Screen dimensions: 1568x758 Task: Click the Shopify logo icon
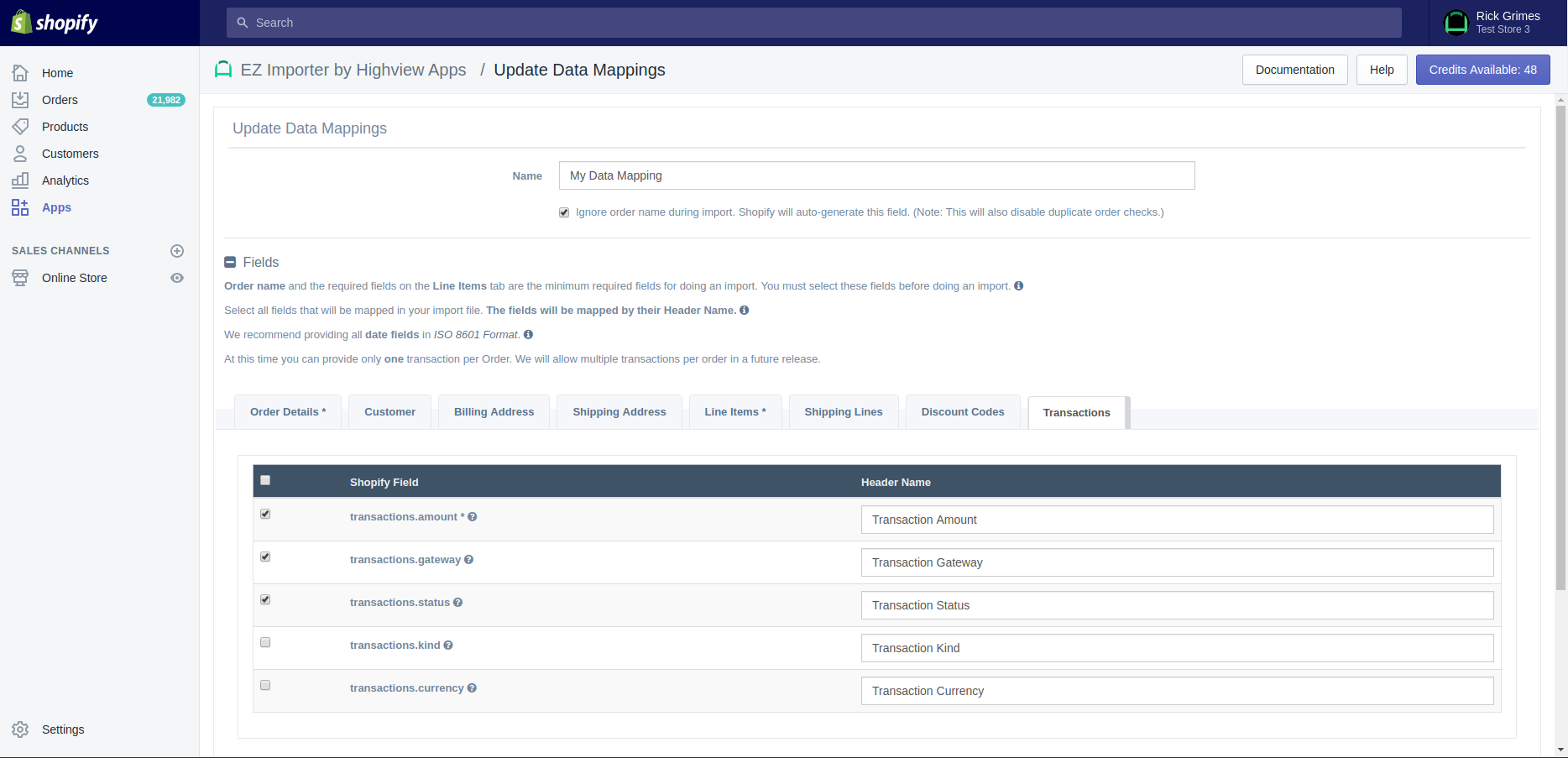click(22, 23)
